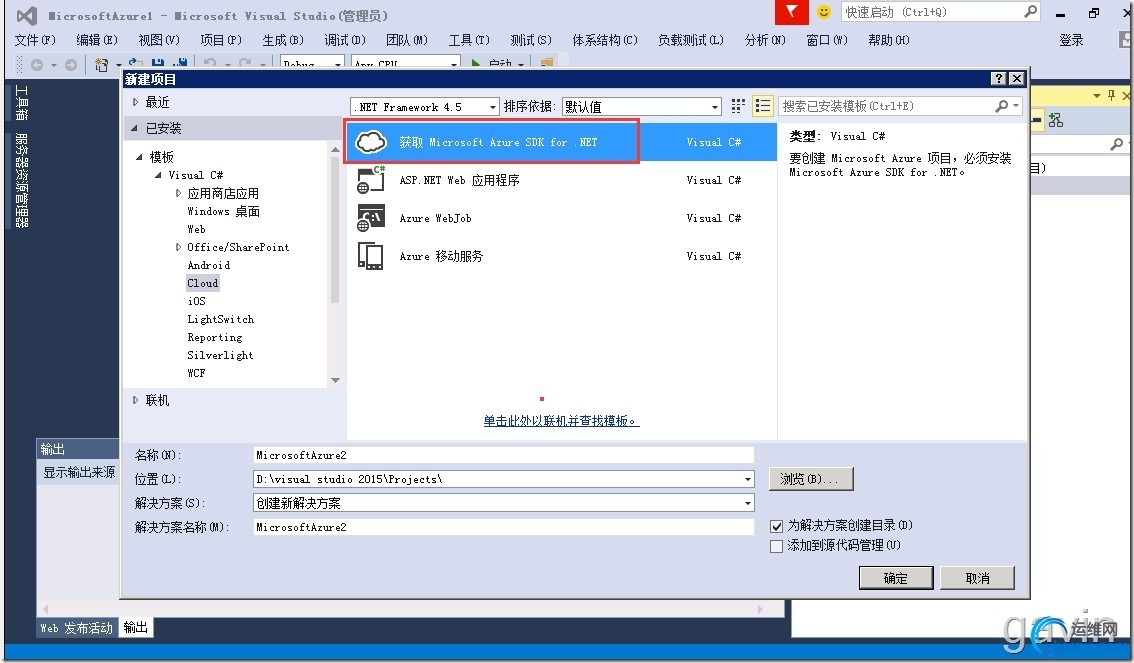This screenshot has width=1134, height=663.
Task: Collapse the Visual C# tree node
Action: 158,175
